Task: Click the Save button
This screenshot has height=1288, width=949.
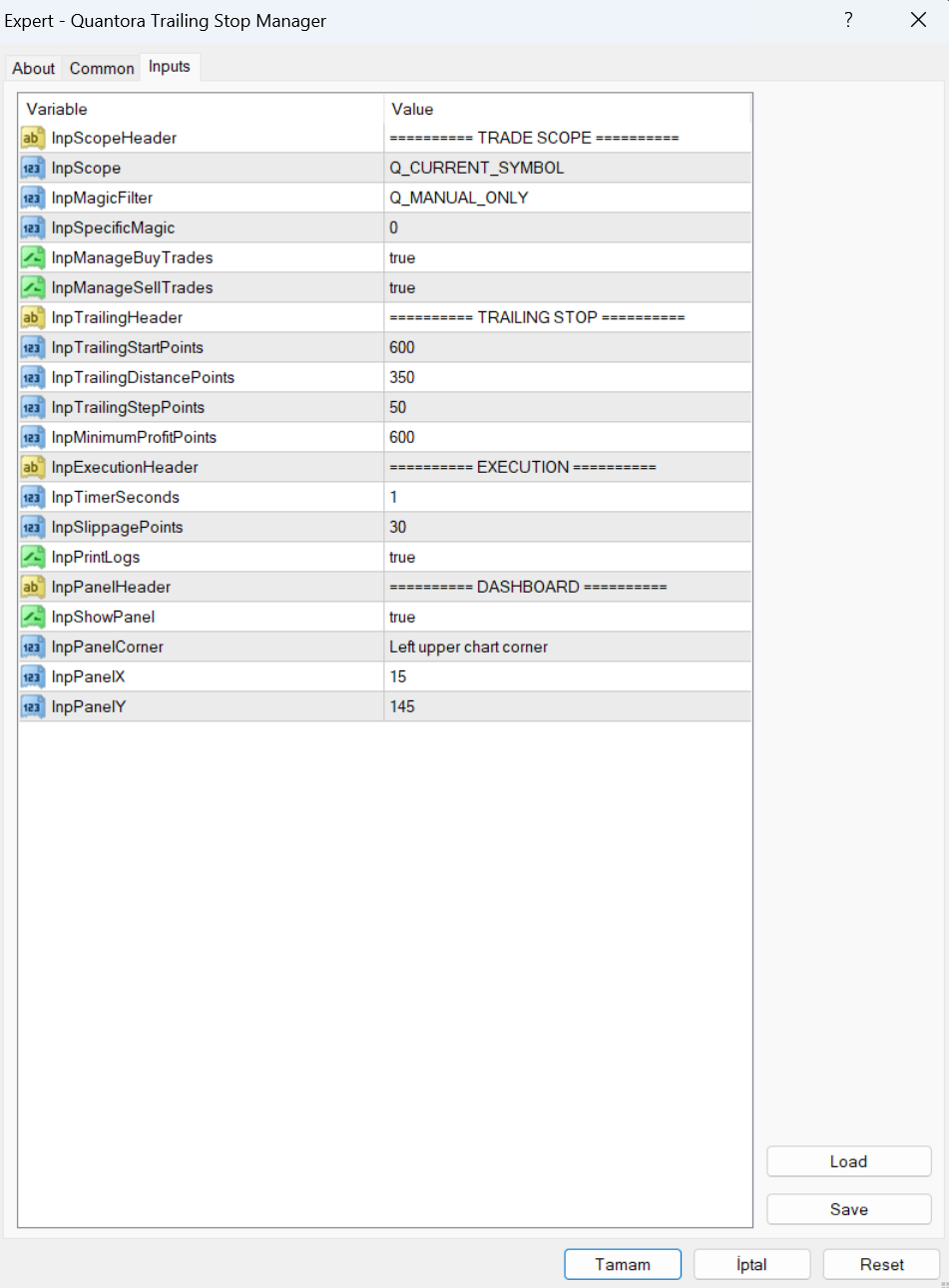Action: [x=849, y=1209]
